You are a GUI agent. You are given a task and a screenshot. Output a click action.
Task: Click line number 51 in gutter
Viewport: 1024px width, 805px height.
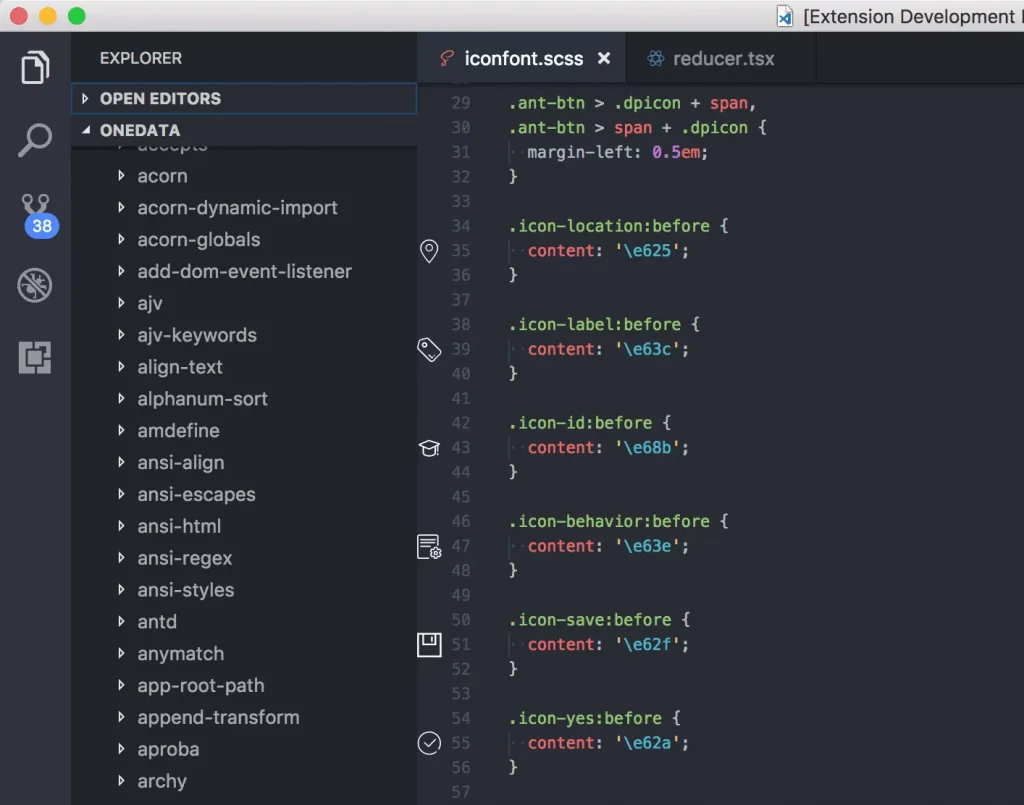461,645
